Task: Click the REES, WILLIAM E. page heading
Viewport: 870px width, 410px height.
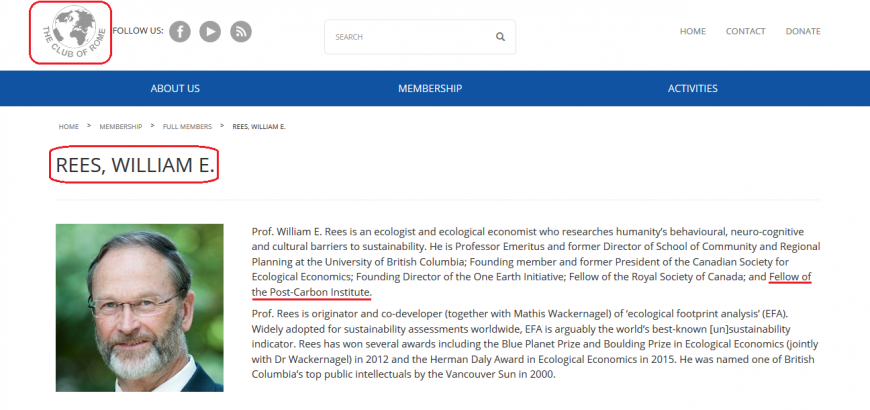Action: coord(135,165)
